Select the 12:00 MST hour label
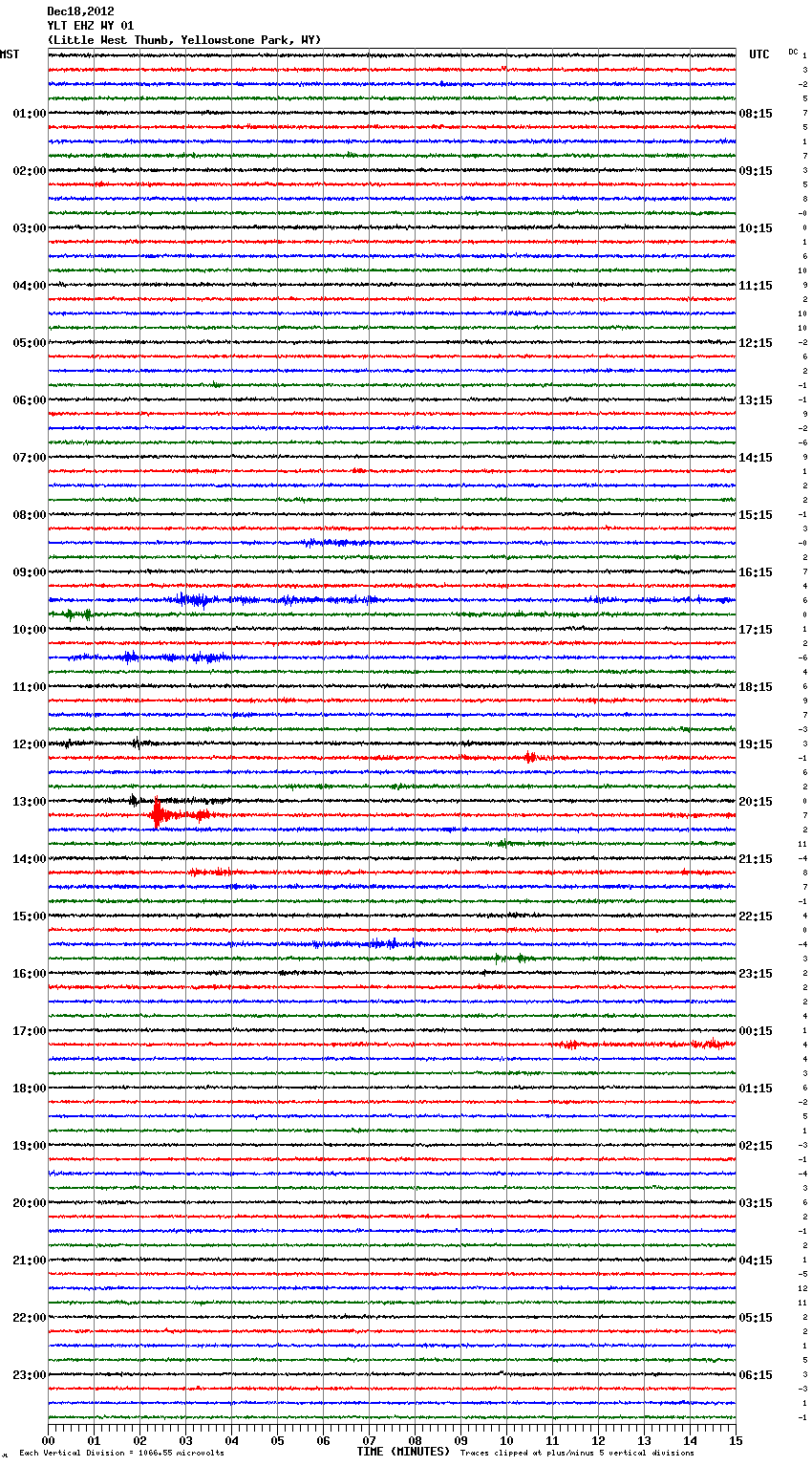This screenshot has width=812, height=1466. click(x=30, y=744)
